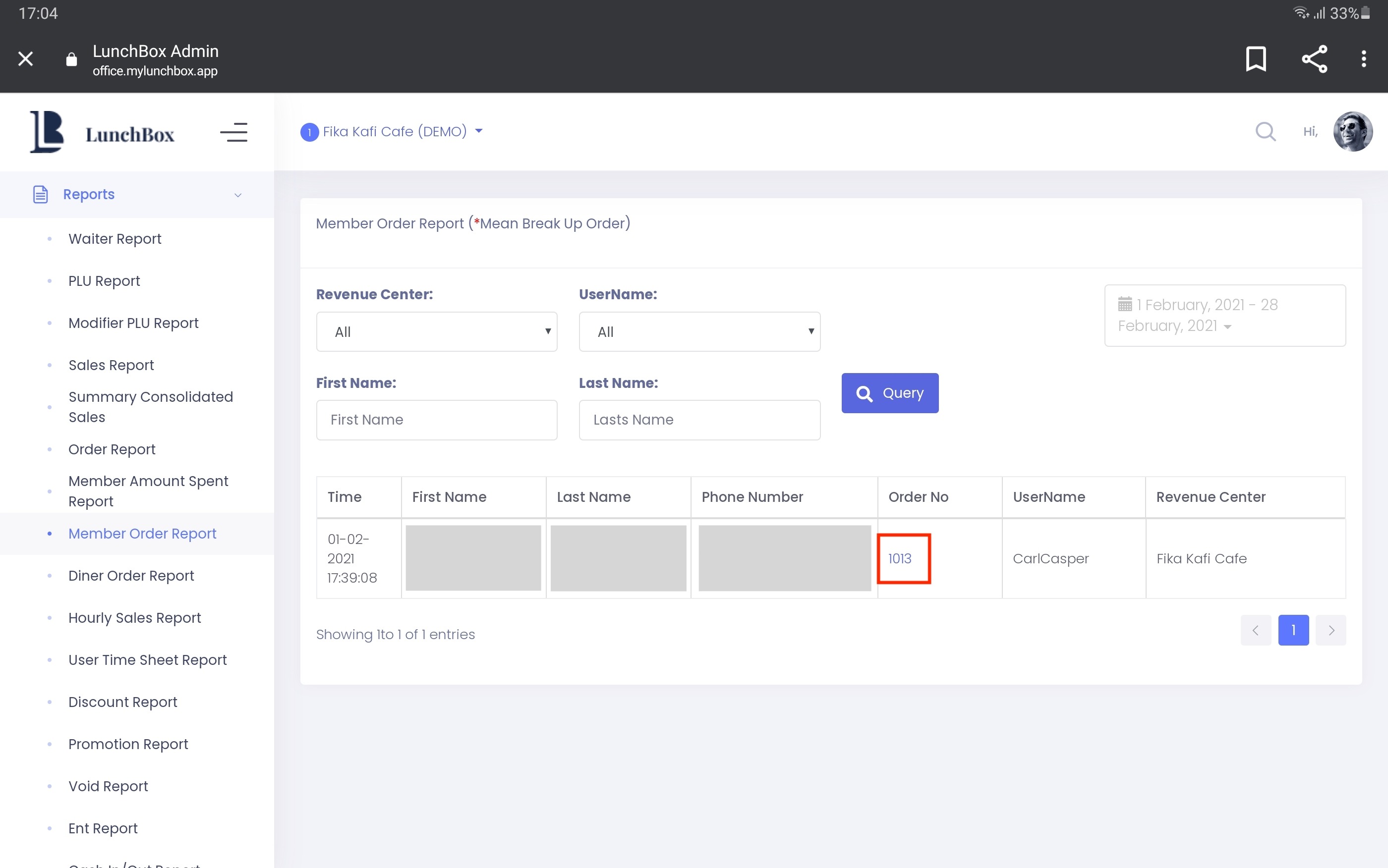Viewport: 1388px width, 868px height.
Task: Open the three-dot browser menu
Action: [1363, 58]
